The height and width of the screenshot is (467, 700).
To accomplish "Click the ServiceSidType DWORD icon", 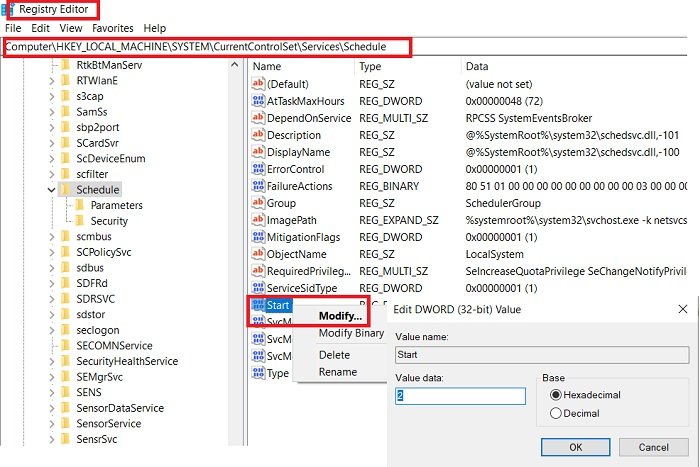I will coord(258,288).
